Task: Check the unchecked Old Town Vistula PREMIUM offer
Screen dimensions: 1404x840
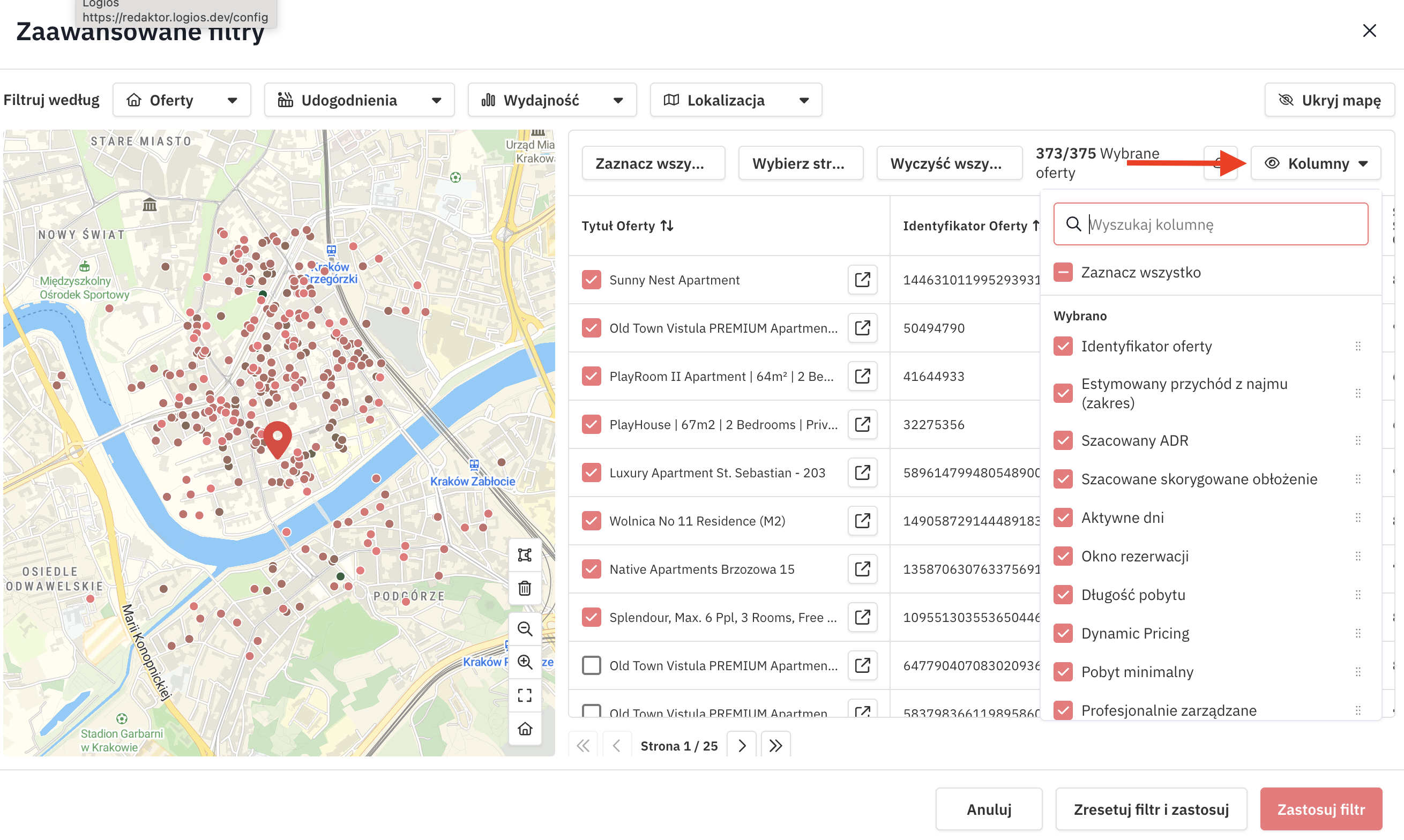Action: (x=591, y=665)
